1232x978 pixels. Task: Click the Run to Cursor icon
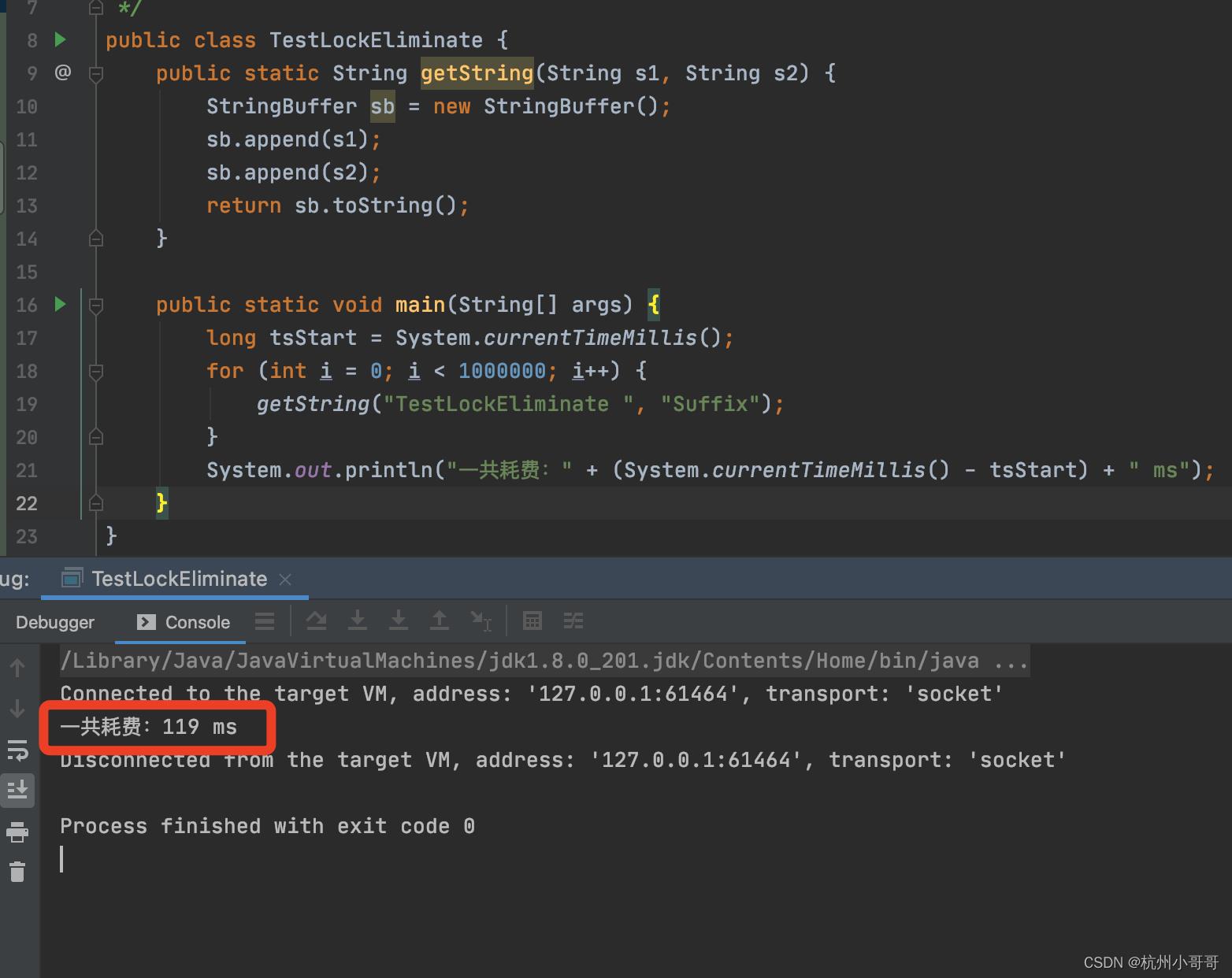(481, 621)
